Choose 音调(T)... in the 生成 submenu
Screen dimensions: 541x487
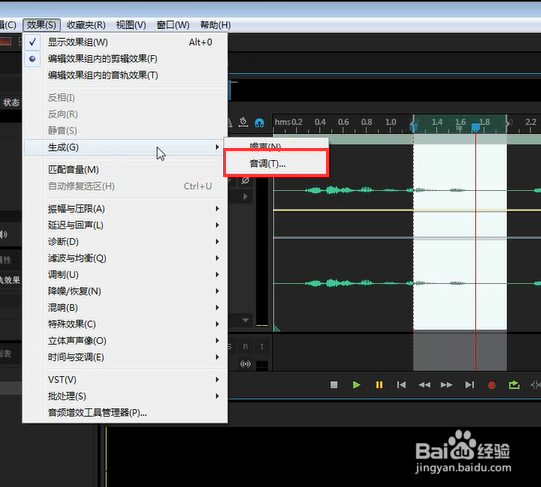[276, 164]
